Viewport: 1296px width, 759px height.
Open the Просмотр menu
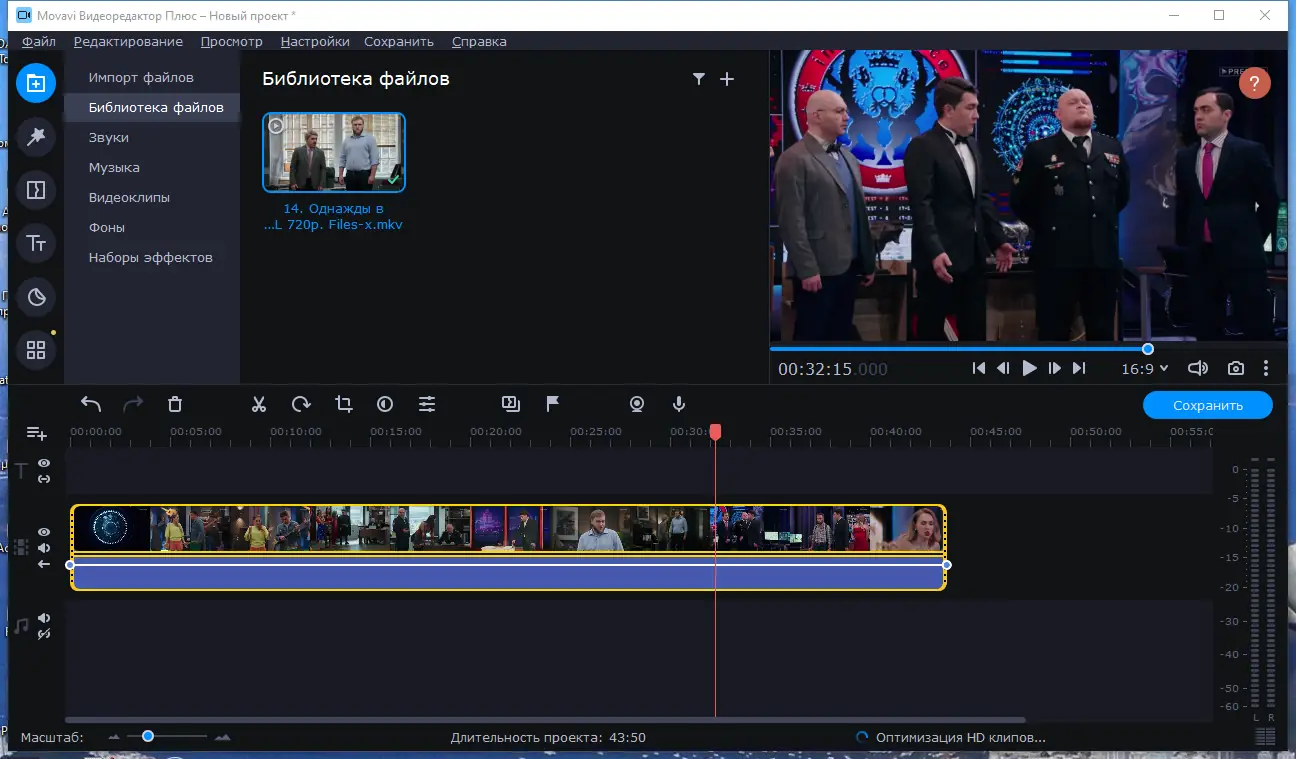point(231,41)
